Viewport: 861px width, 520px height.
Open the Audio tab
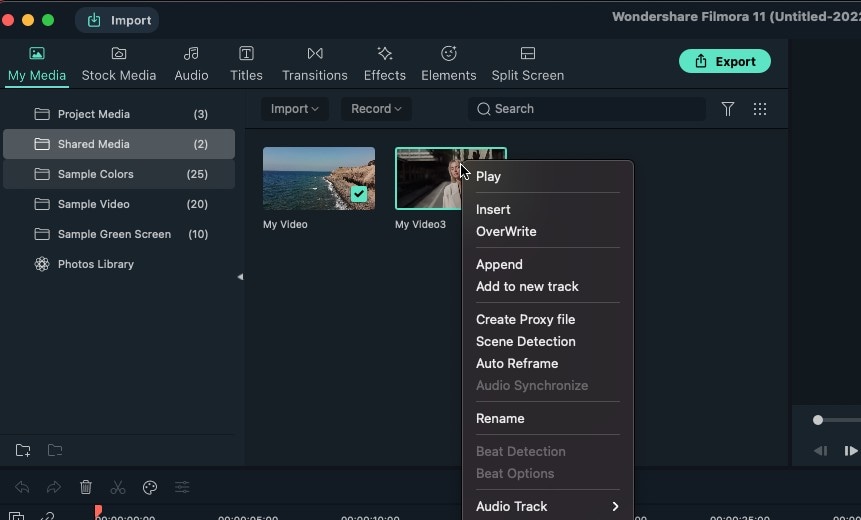click(x=191, y=64)
